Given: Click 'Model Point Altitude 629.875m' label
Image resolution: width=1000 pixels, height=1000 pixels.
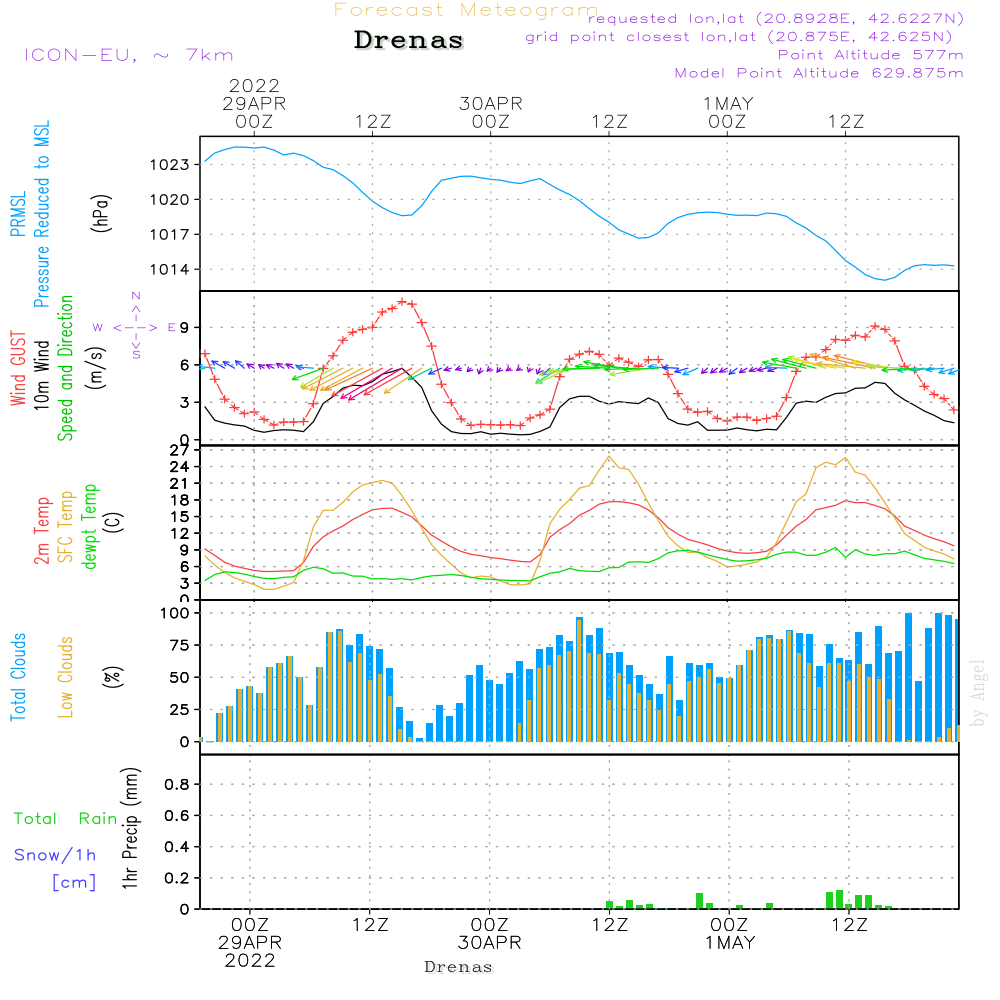Looking at the screenshot, I should 819,73.
